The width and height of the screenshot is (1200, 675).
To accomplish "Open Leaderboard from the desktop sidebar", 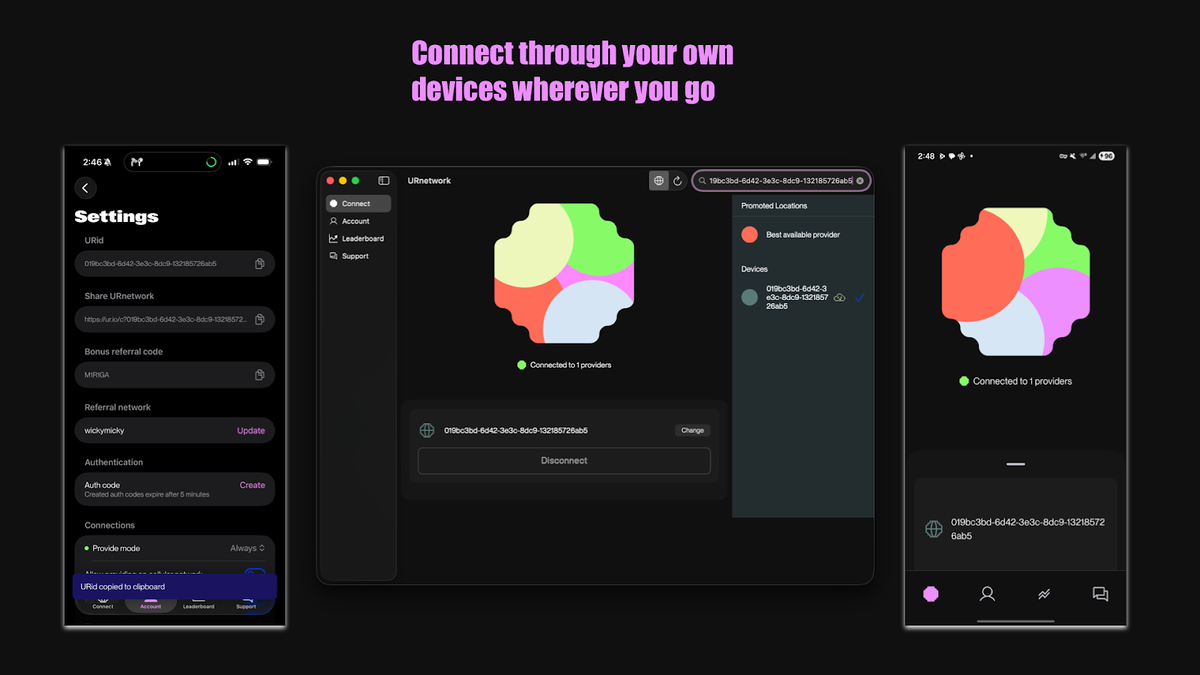I will tap(360, 238).
